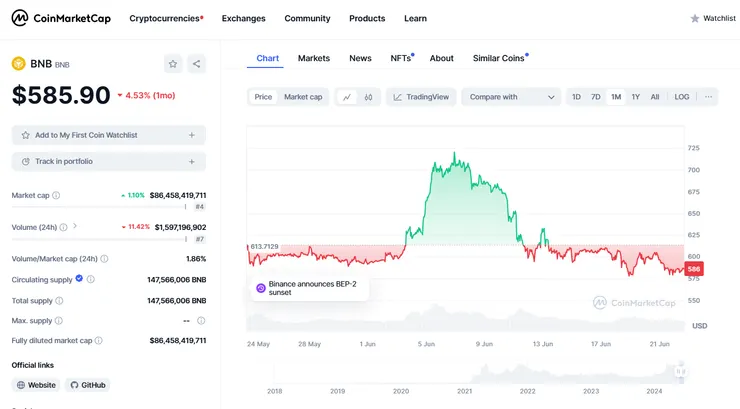The height and width of the screenshot is (409, 740).
Task: Click the Fully diluted market cap info icon
Action: coord(99,341)
